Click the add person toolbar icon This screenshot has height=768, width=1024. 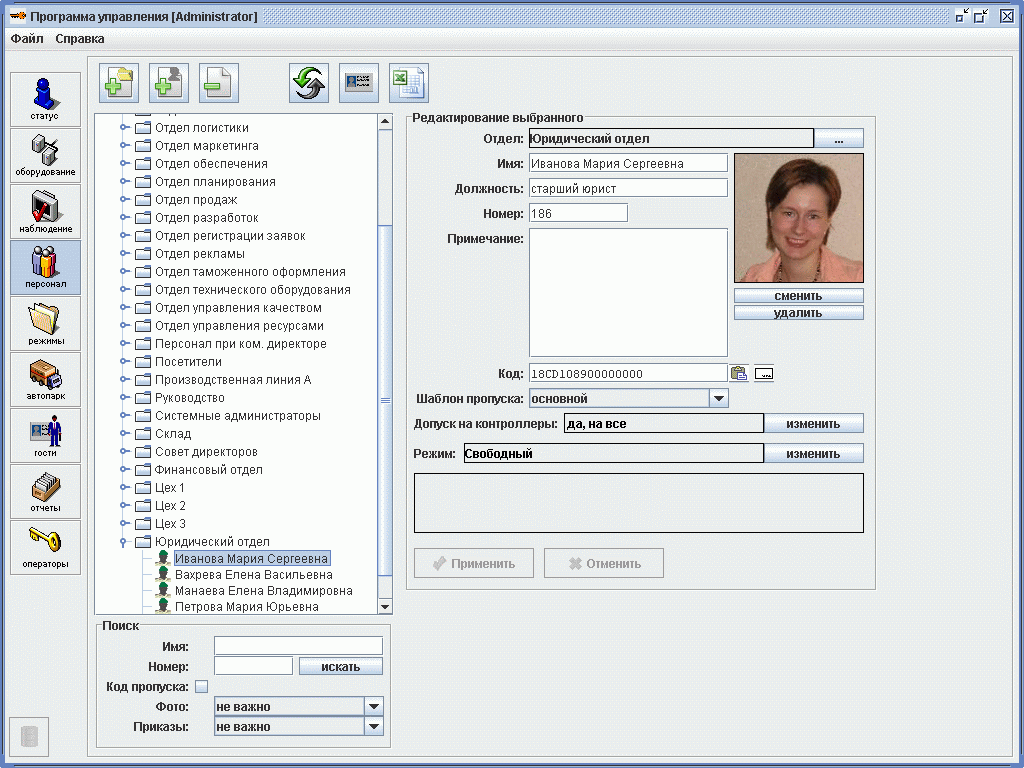169,83
